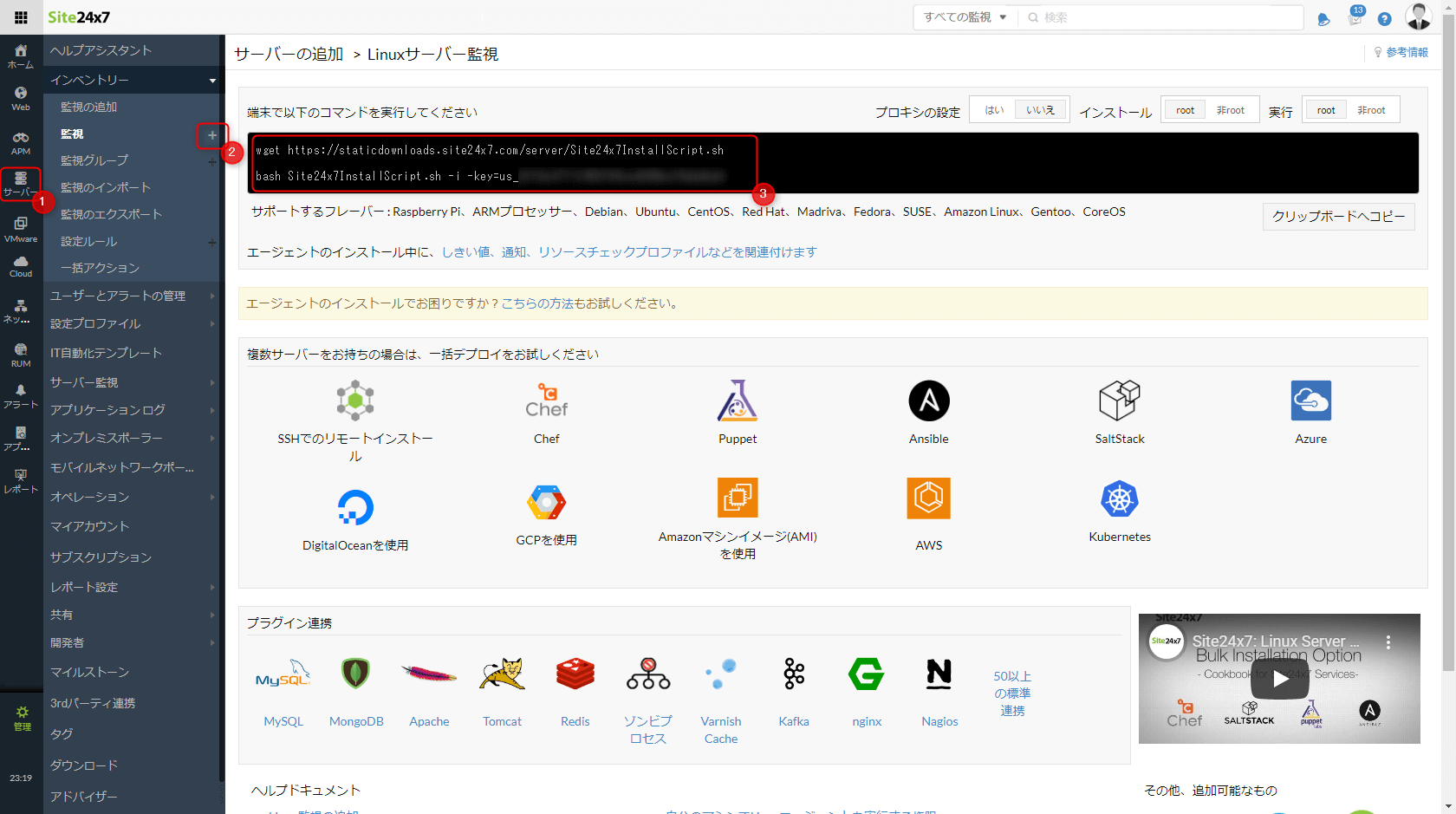The height and width of the screenshot is (814, 1456).
Task: Open the APM section icon
Action: [21, 143]
